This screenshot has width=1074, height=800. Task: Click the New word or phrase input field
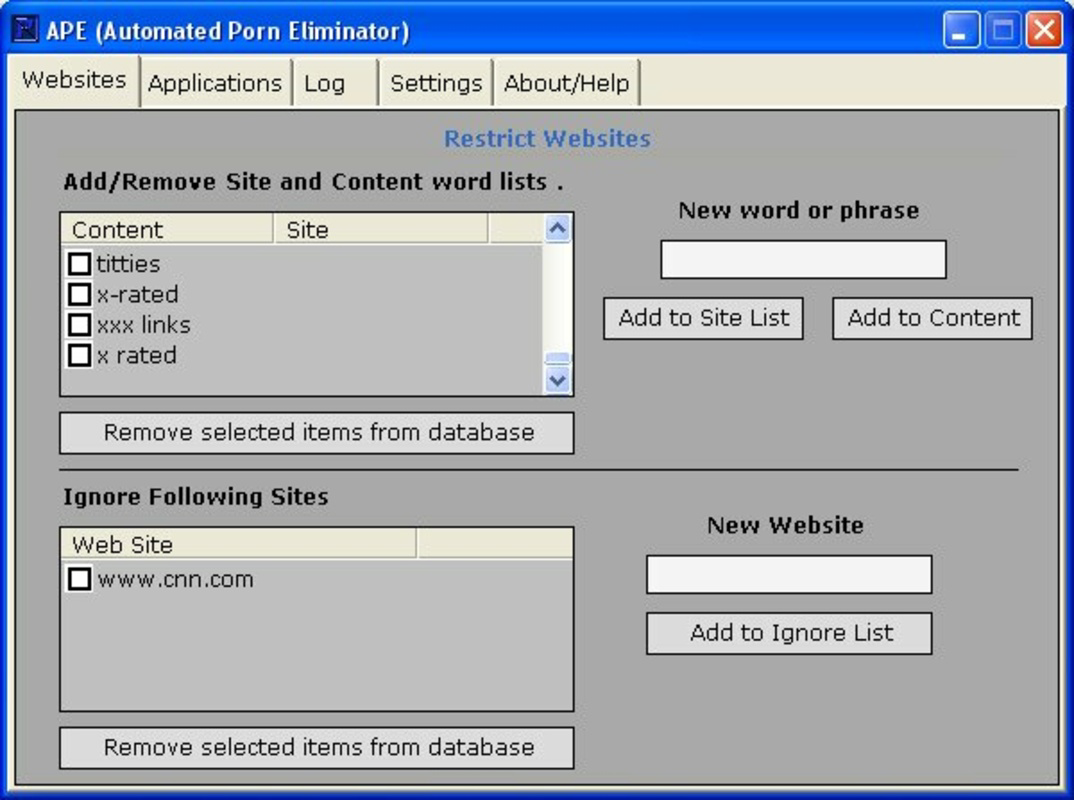tap(803, 260)
